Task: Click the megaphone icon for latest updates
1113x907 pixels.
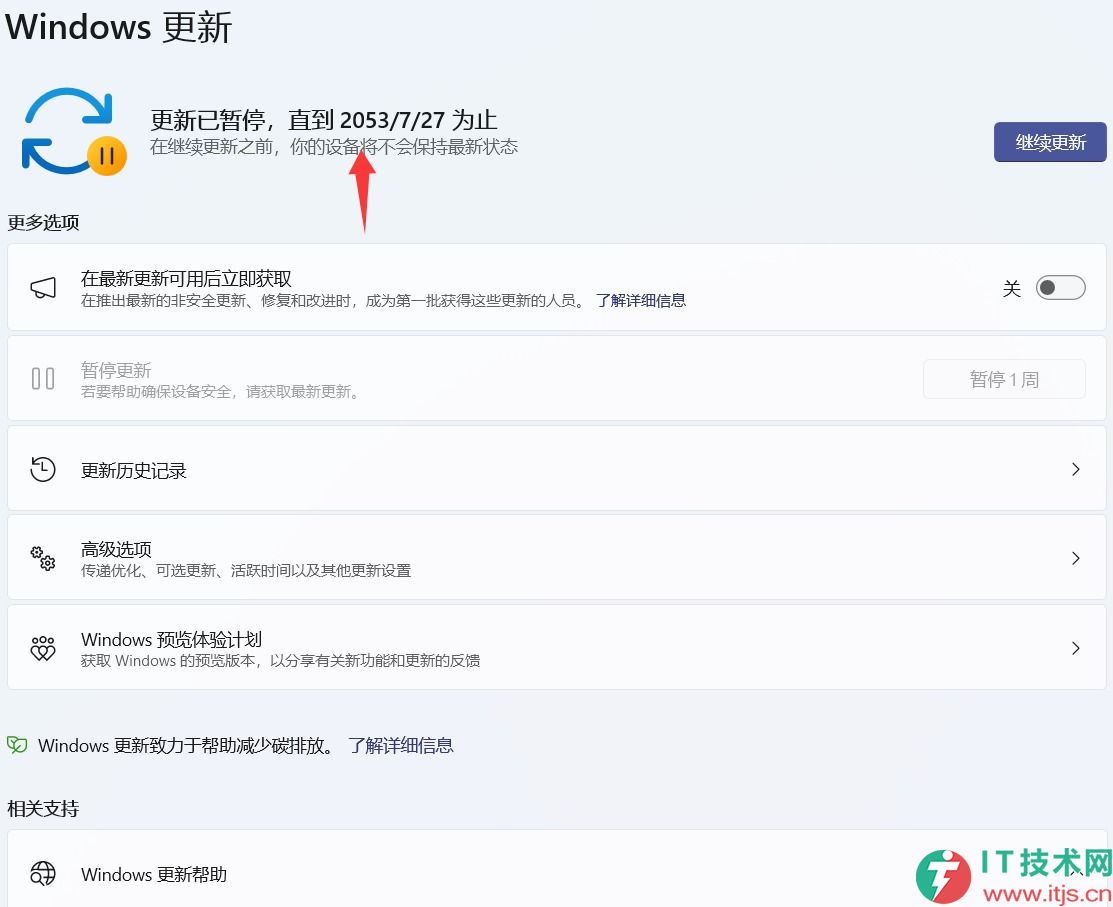Action: 43,288
